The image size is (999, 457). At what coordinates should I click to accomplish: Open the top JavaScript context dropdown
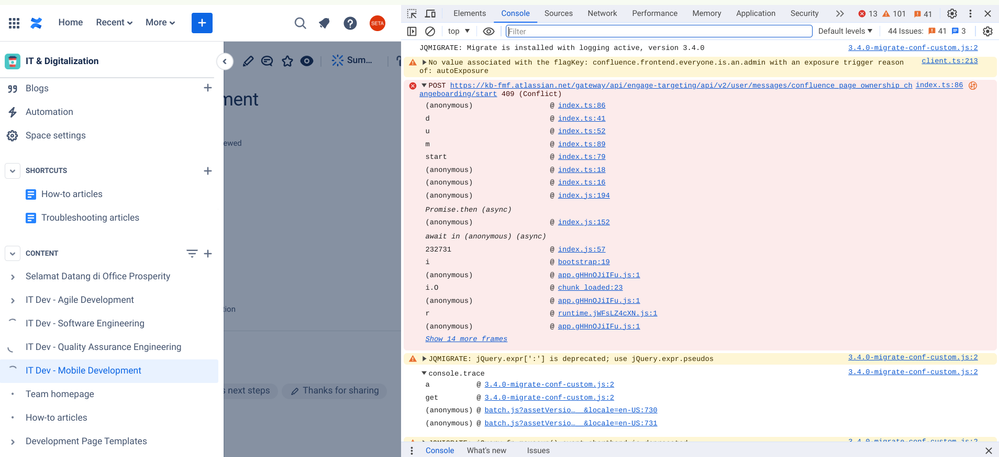(x=459, y=31)
